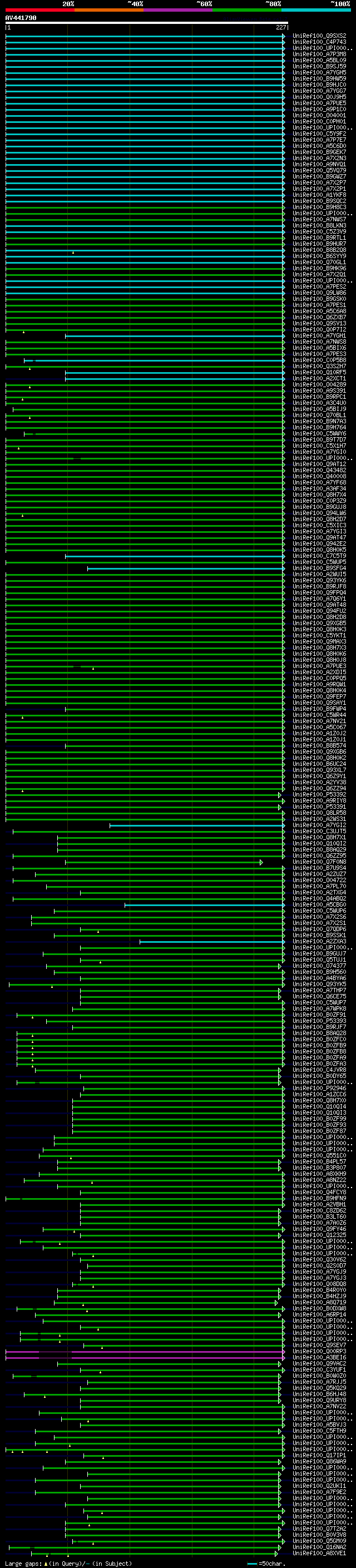This screenshot has height=1568, width=356.
Task: Click the alignment bar for UniRef100_B9GEK7
Action: [x=145, y=152]
